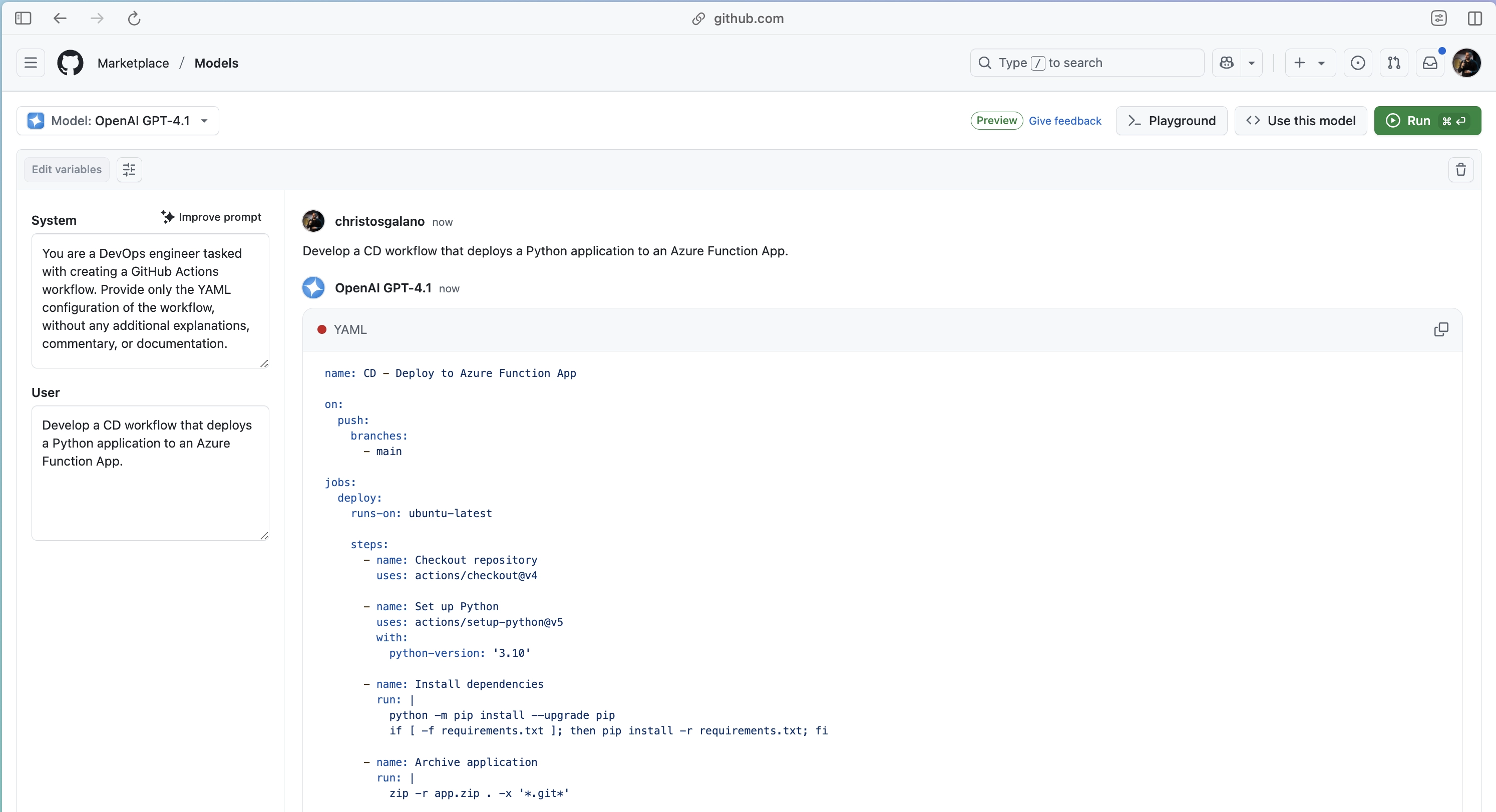Click the YAML language label

(x=349, y=329)
